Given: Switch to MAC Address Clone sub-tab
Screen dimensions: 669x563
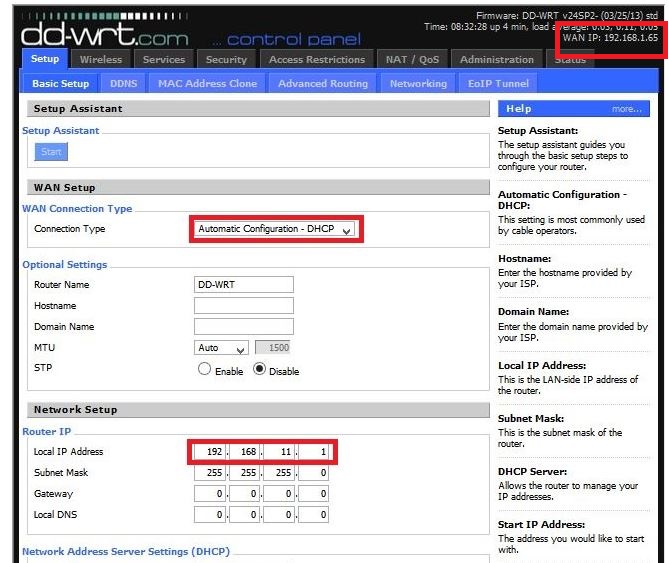Looking at the screenshot, I should (207, 83).
